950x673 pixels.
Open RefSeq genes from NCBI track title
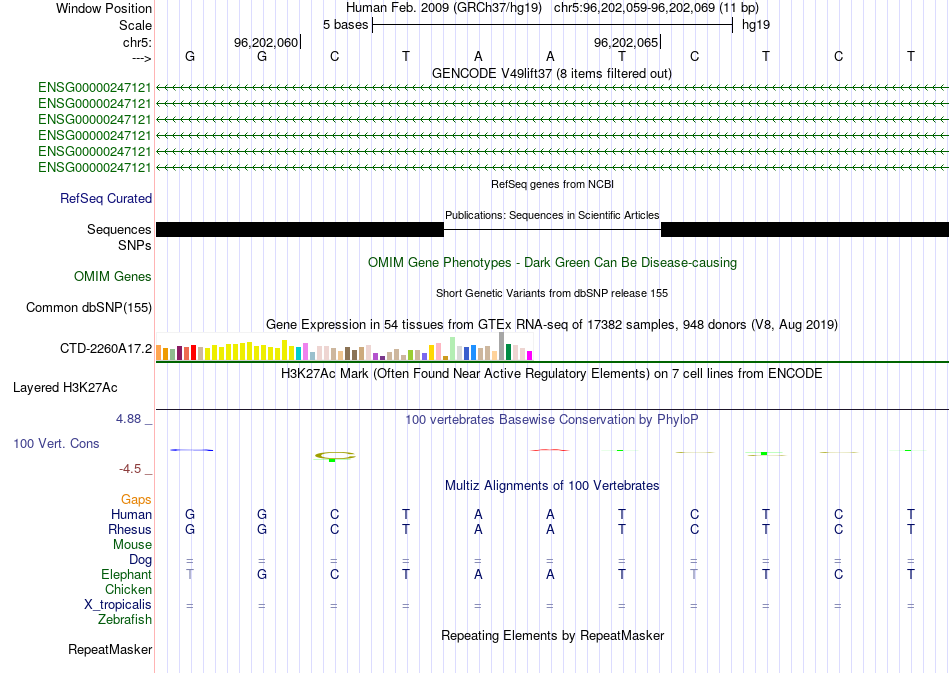[x=552, y=184]
